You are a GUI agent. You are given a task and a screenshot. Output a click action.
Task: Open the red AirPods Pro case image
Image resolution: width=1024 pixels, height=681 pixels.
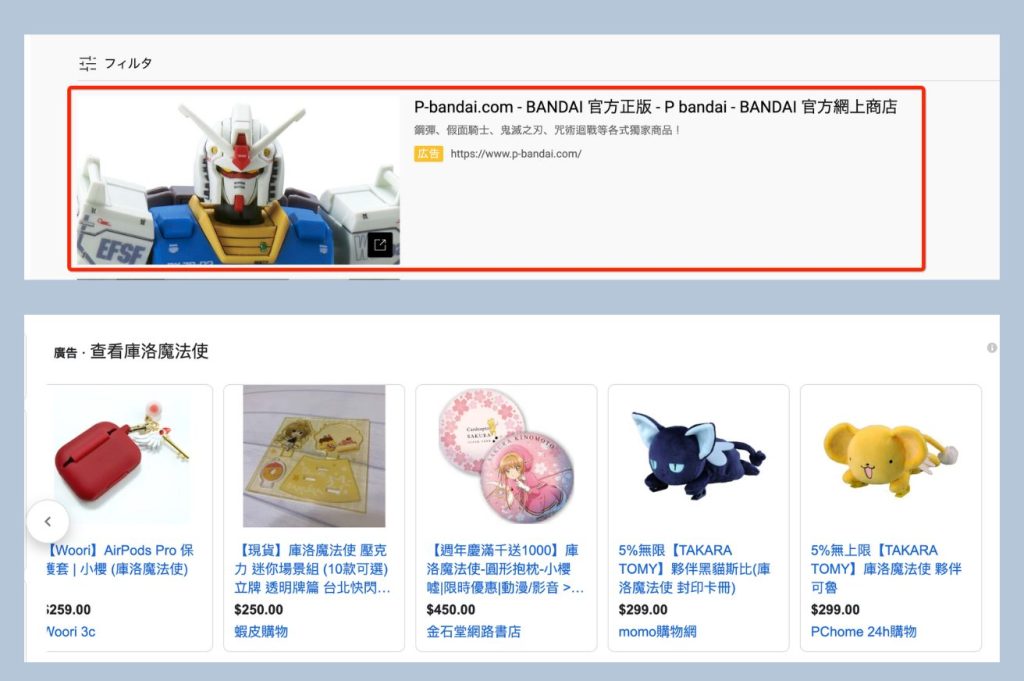pyautogui.click(x=122, y=457)
